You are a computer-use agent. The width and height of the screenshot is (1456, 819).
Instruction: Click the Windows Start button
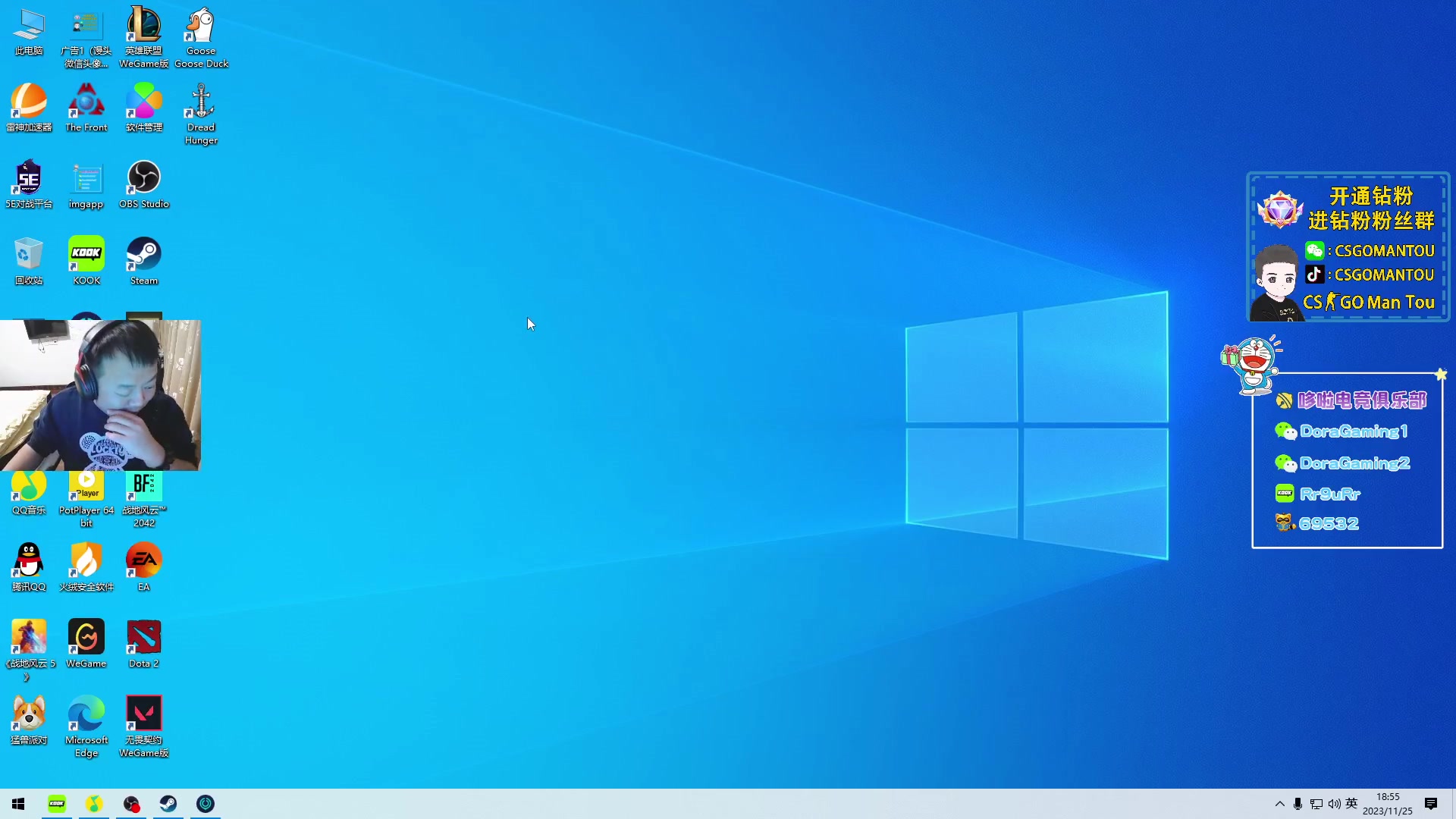[x=18, y=804]
